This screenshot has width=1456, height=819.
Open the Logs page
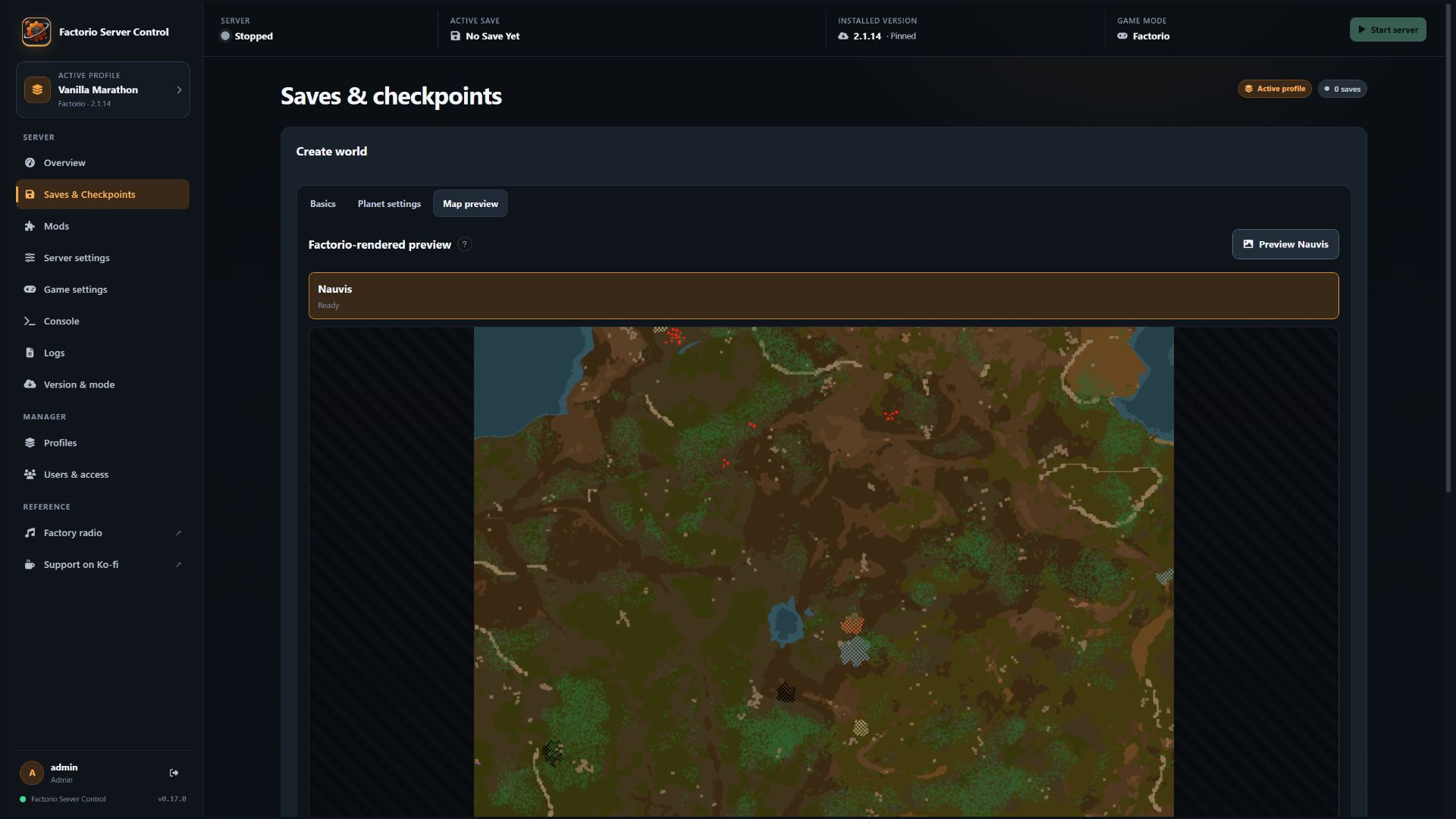click(103, 353)
